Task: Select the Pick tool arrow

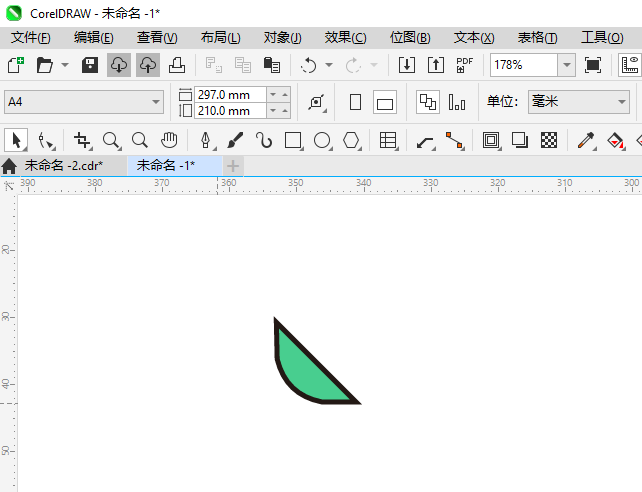Action: tap(16, 140)
